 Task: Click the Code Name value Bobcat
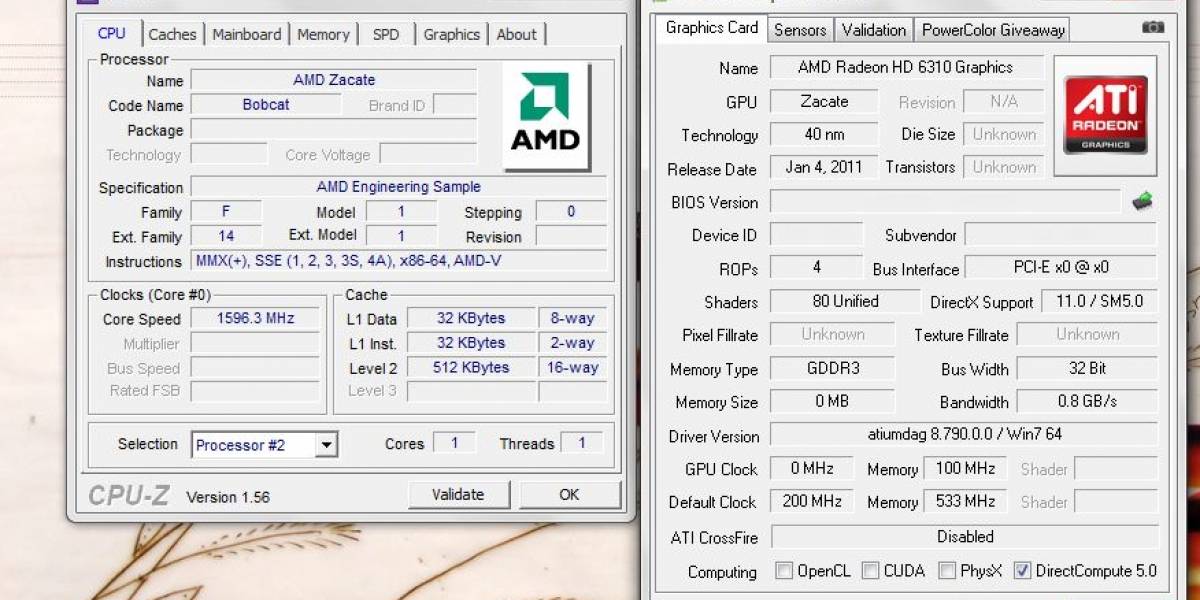point(264,105)
